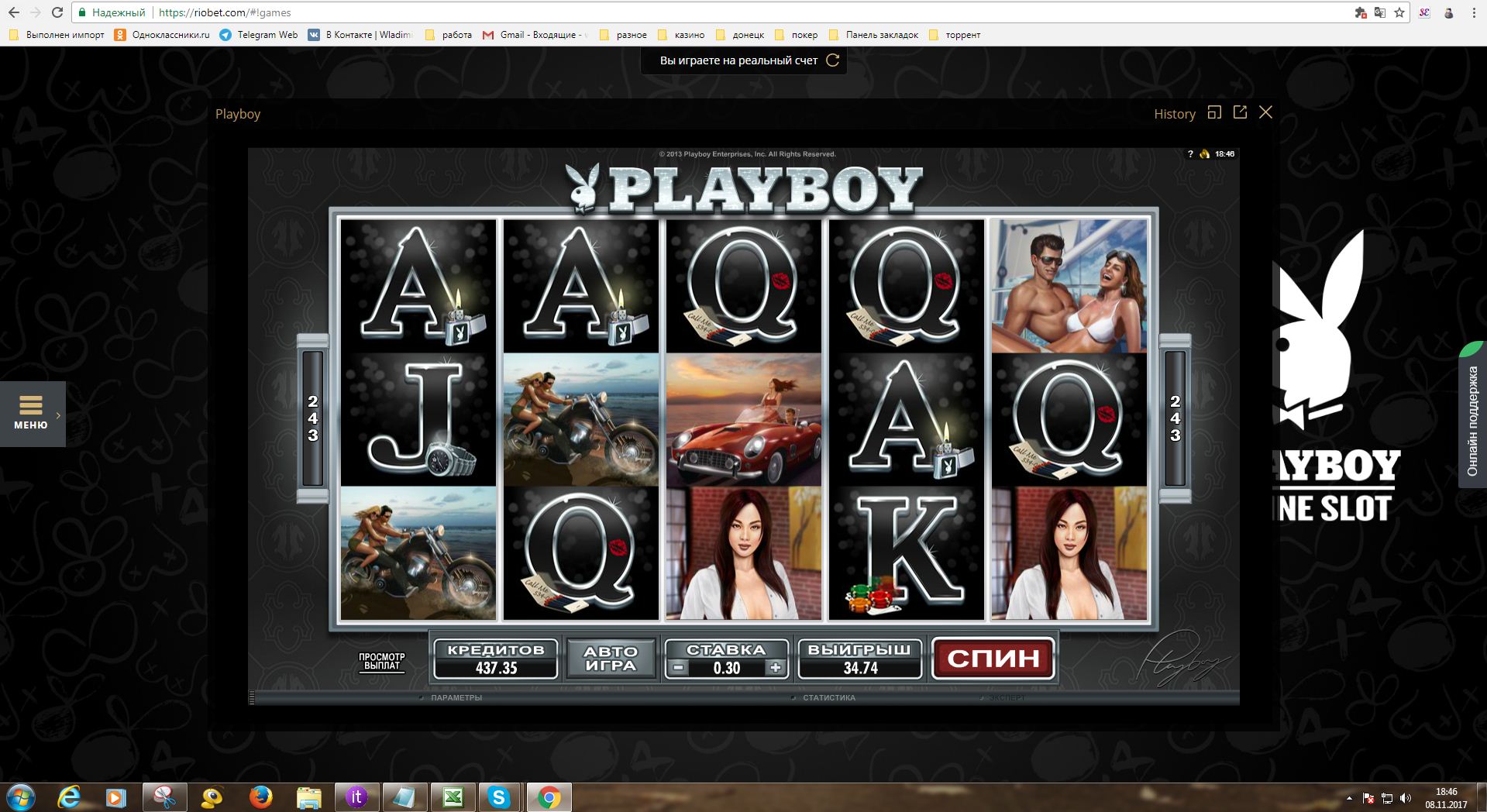Bookmark this page with the star icon
This screenshot has height=812, width=1487.
[x=1399, y=12]
